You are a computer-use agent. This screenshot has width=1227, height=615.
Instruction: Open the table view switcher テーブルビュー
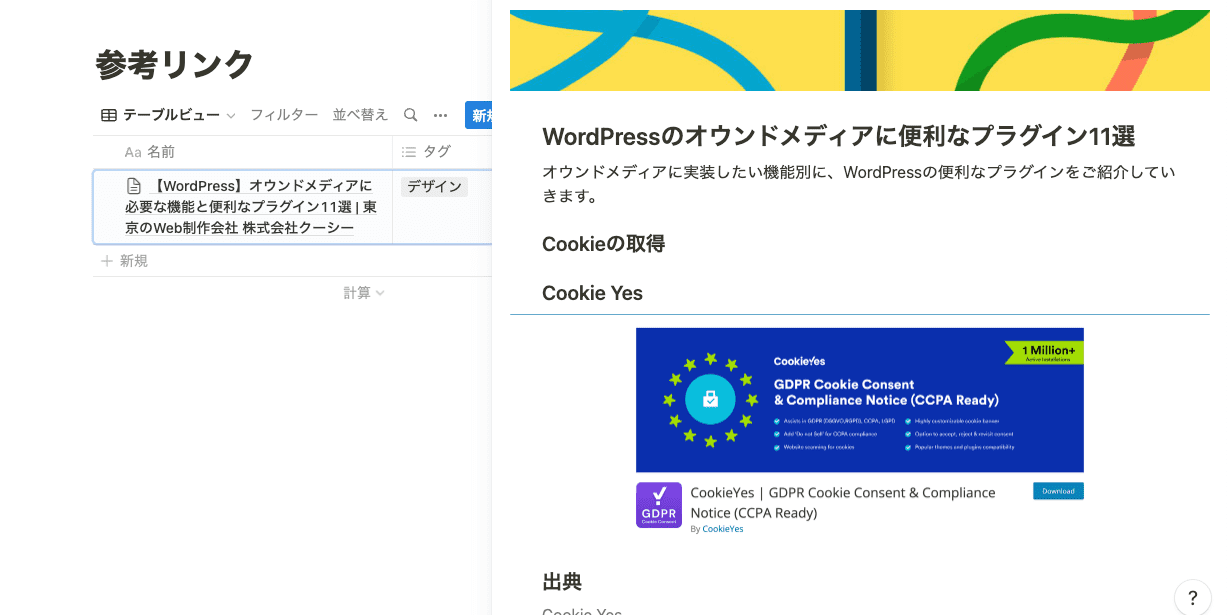[x=168, y=115]
